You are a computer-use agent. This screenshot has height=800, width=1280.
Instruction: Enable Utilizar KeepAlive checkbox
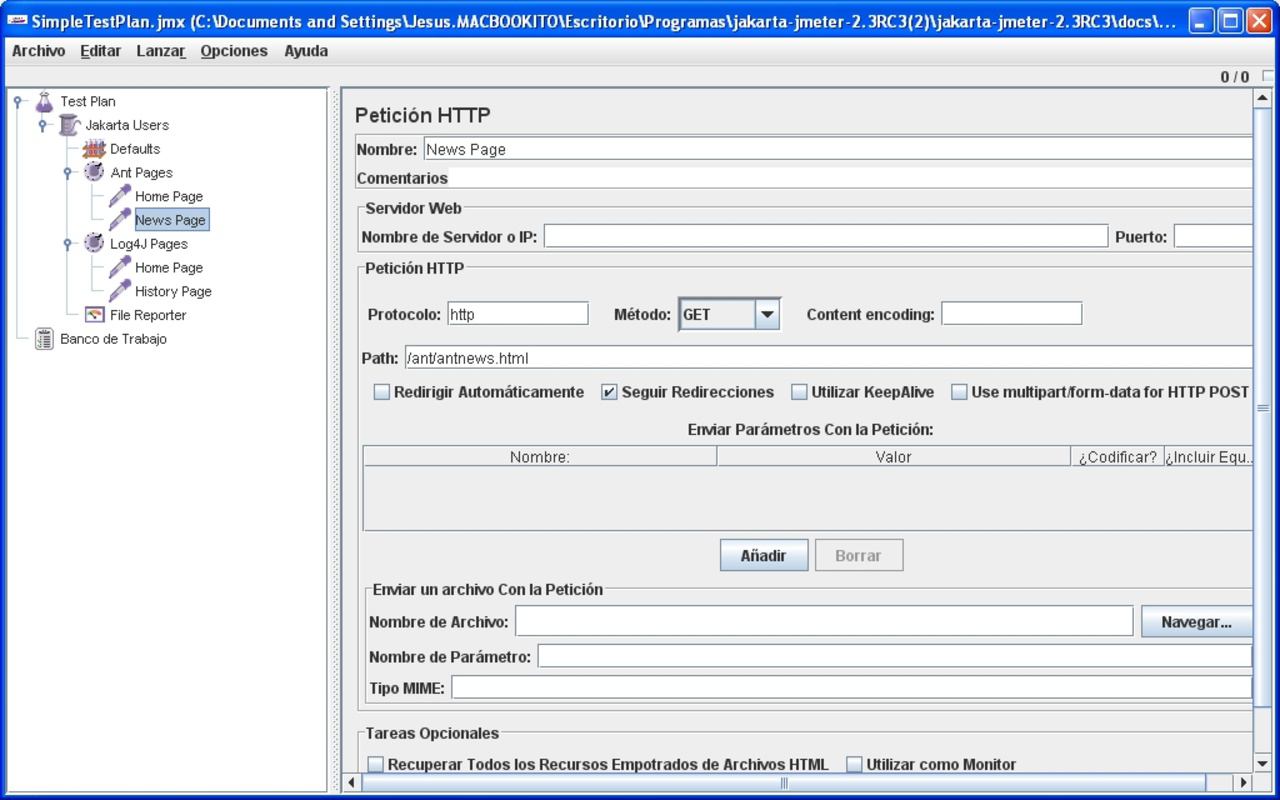click(x=799, y=392)
